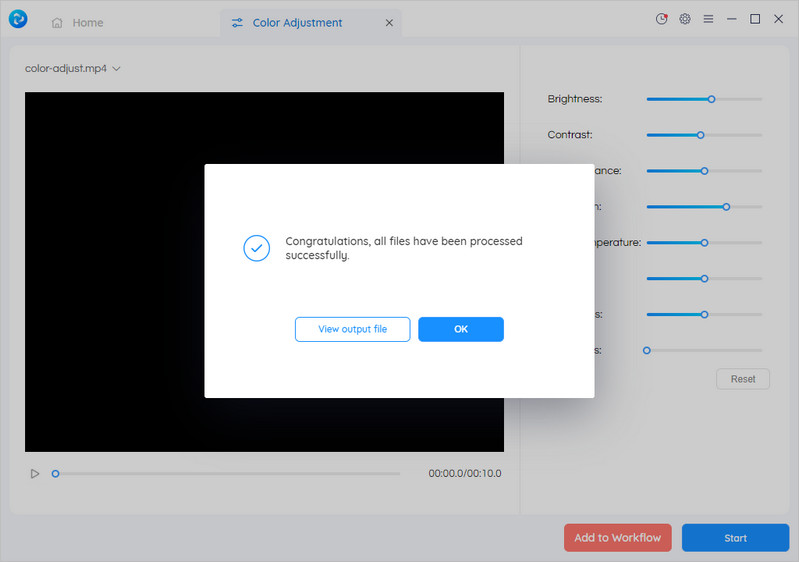Open the task history clock icon
Screen dimensions: 799x562
click(x=661, y=19)
